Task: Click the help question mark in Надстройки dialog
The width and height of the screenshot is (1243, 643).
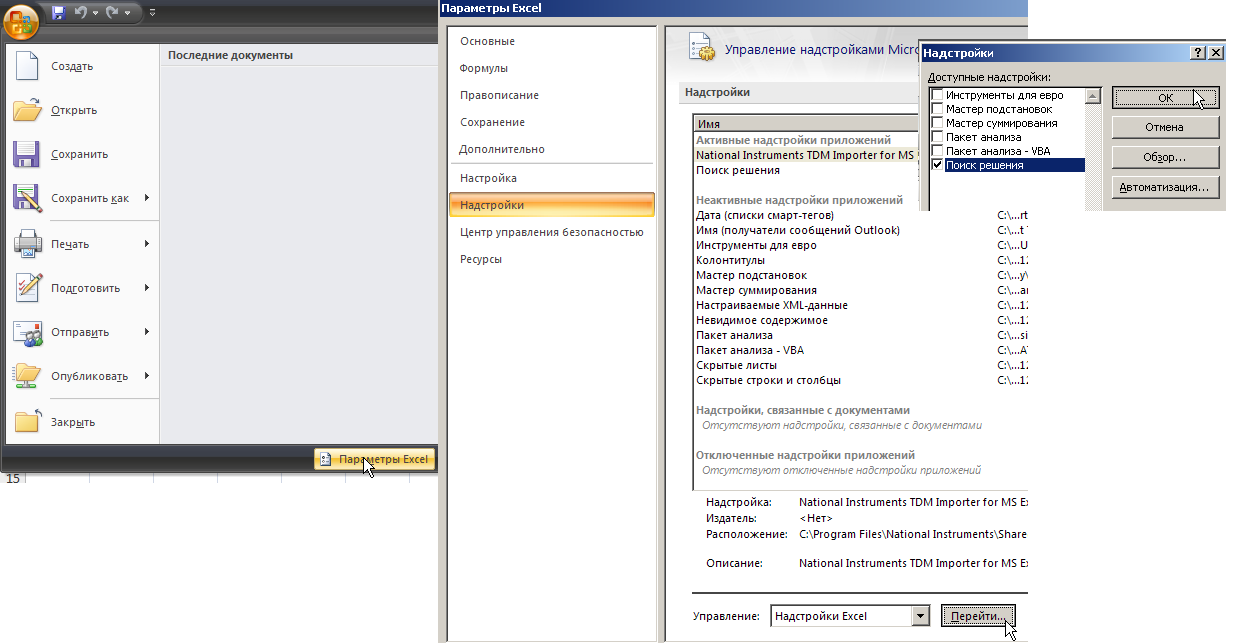Action: click(1198, 52)
